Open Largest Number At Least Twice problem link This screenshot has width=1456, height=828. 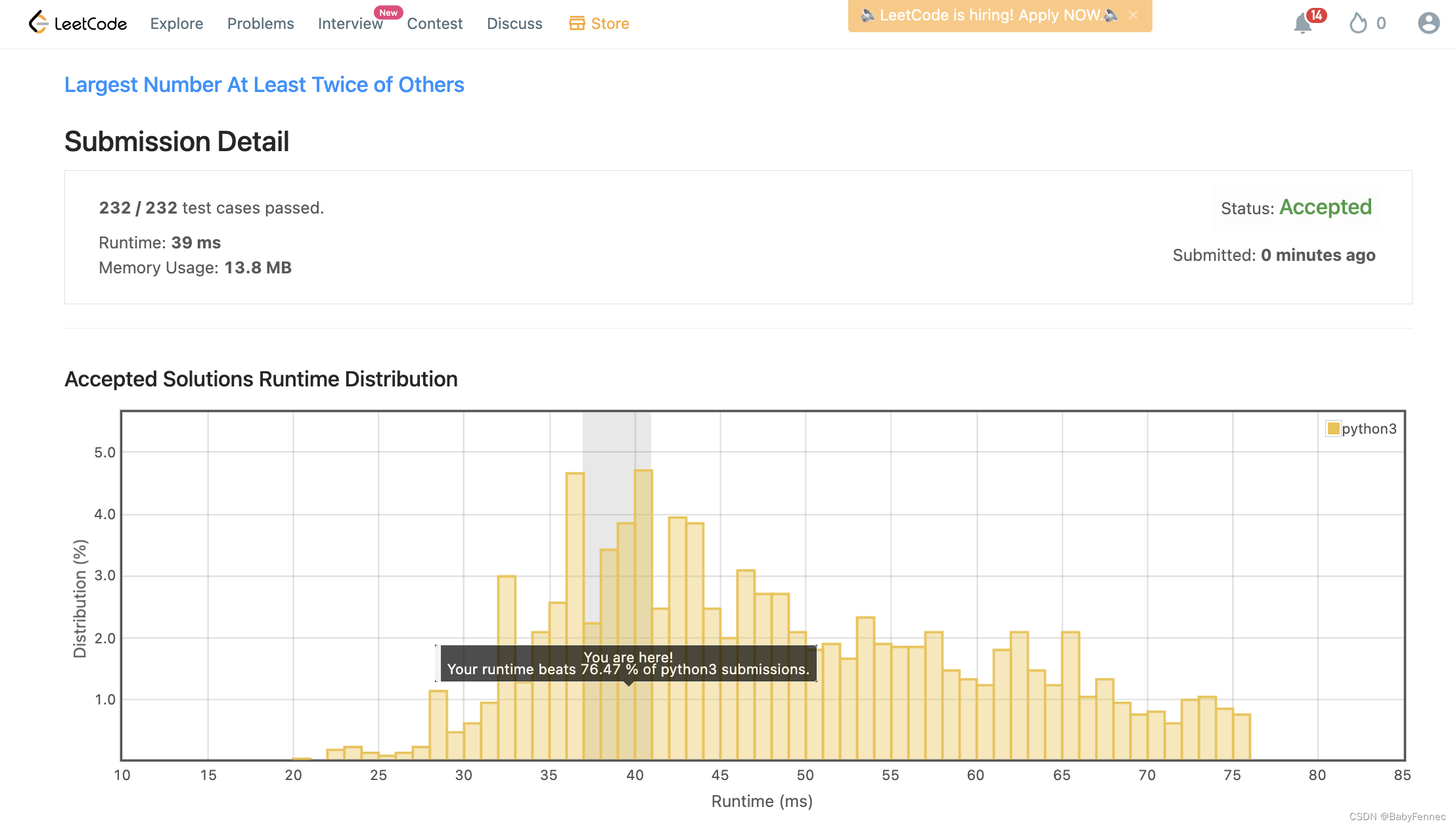click(x=264, y=85)
